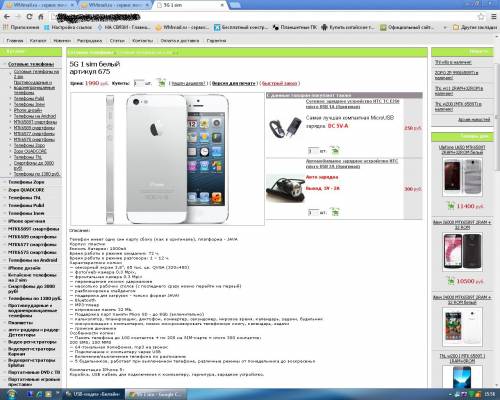This screenshot has width=500, height=400.
Task: Click the 'Нашли дешевле?' link
Action: coord(188,83)
